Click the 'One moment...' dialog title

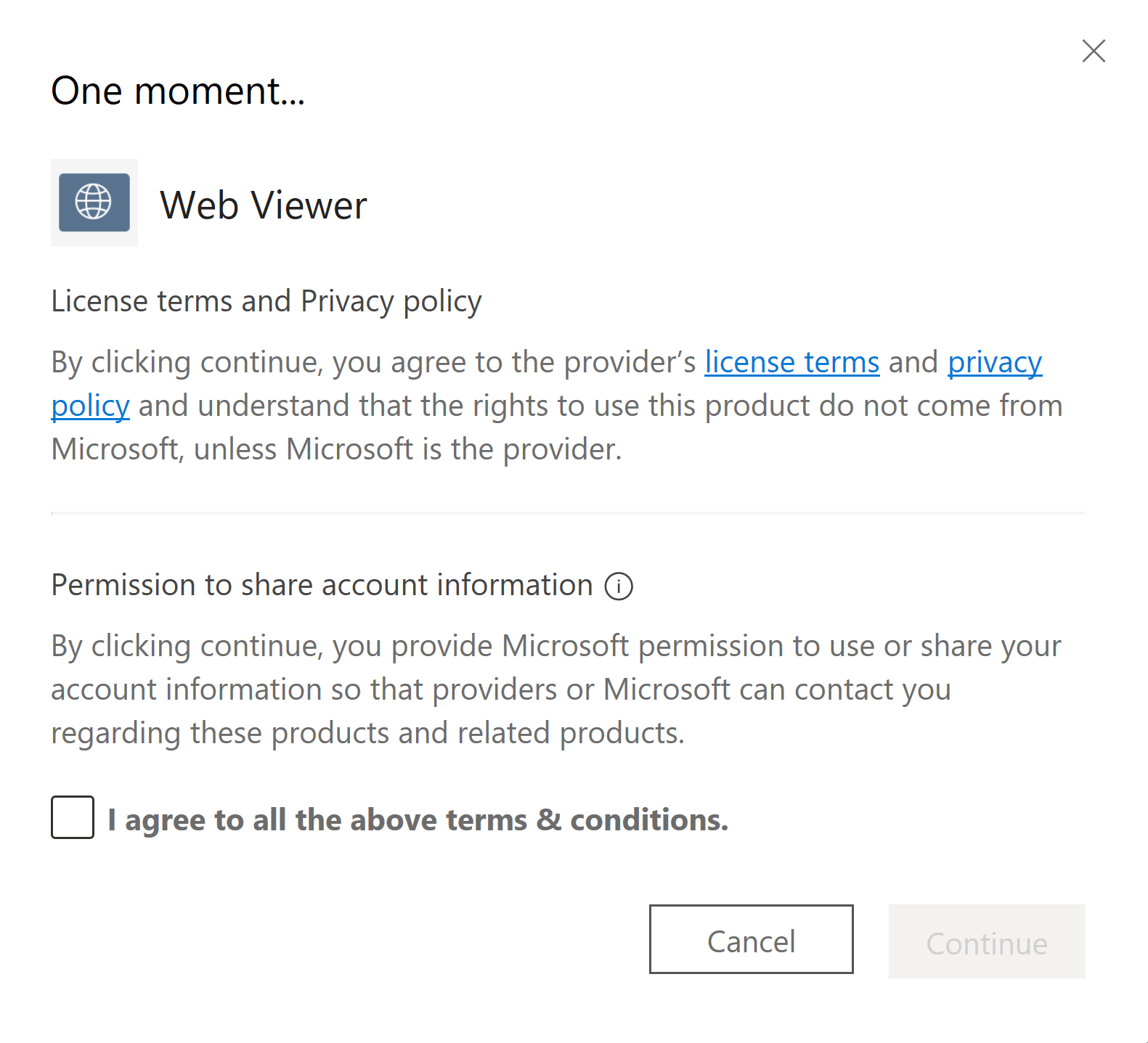[178, 91]
